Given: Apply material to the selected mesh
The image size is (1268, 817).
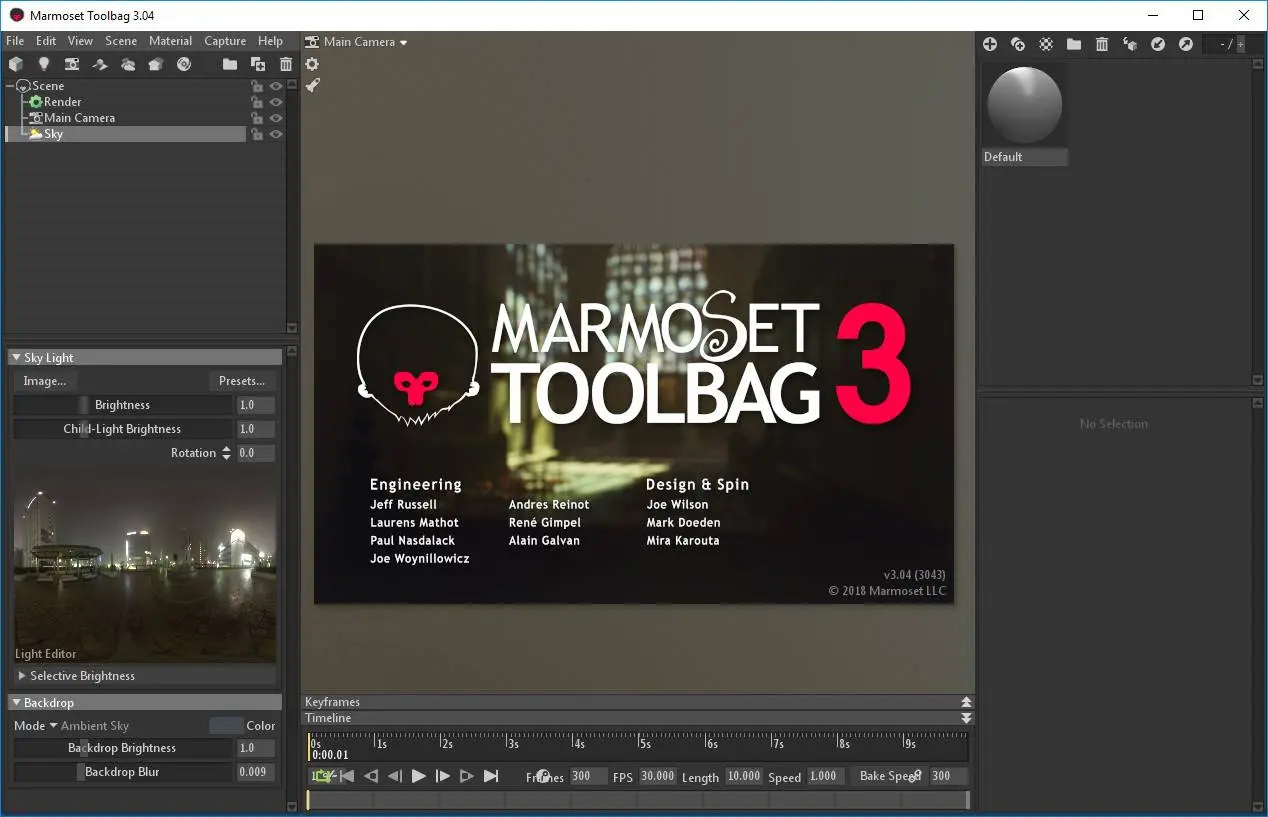Looking at the screenshot, I should click(x=1130, y=44).
